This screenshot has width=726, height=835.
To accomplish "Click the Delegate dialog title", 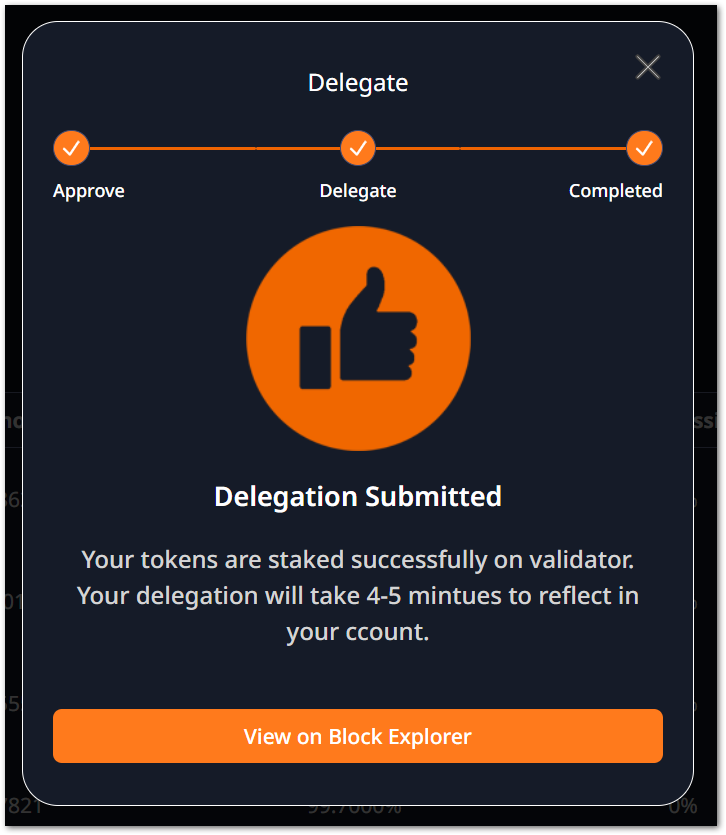I will pyautogui.click(x=358, y=83).
